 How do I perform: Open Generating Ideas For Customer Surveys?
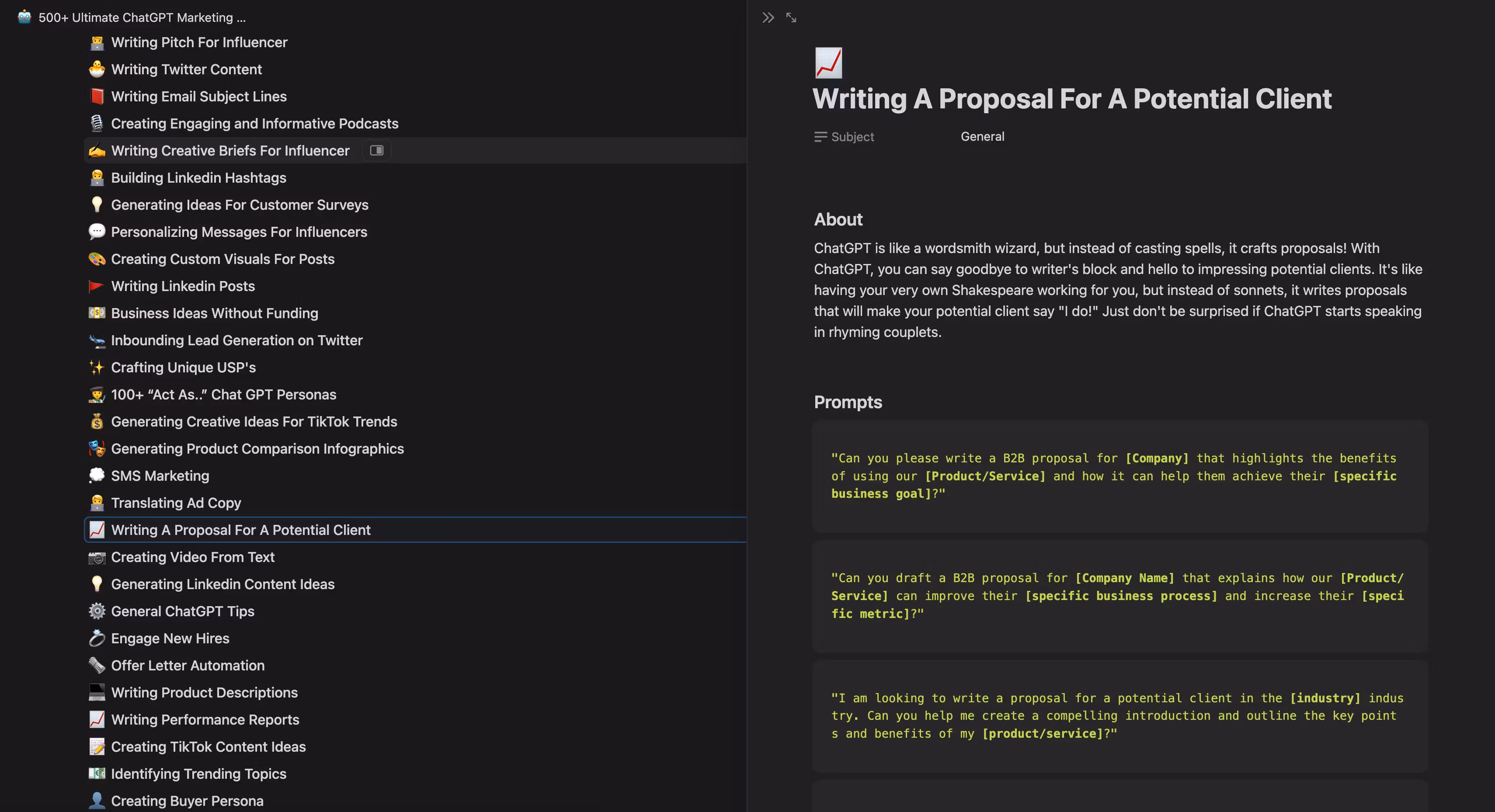click(x=240, y=205)
